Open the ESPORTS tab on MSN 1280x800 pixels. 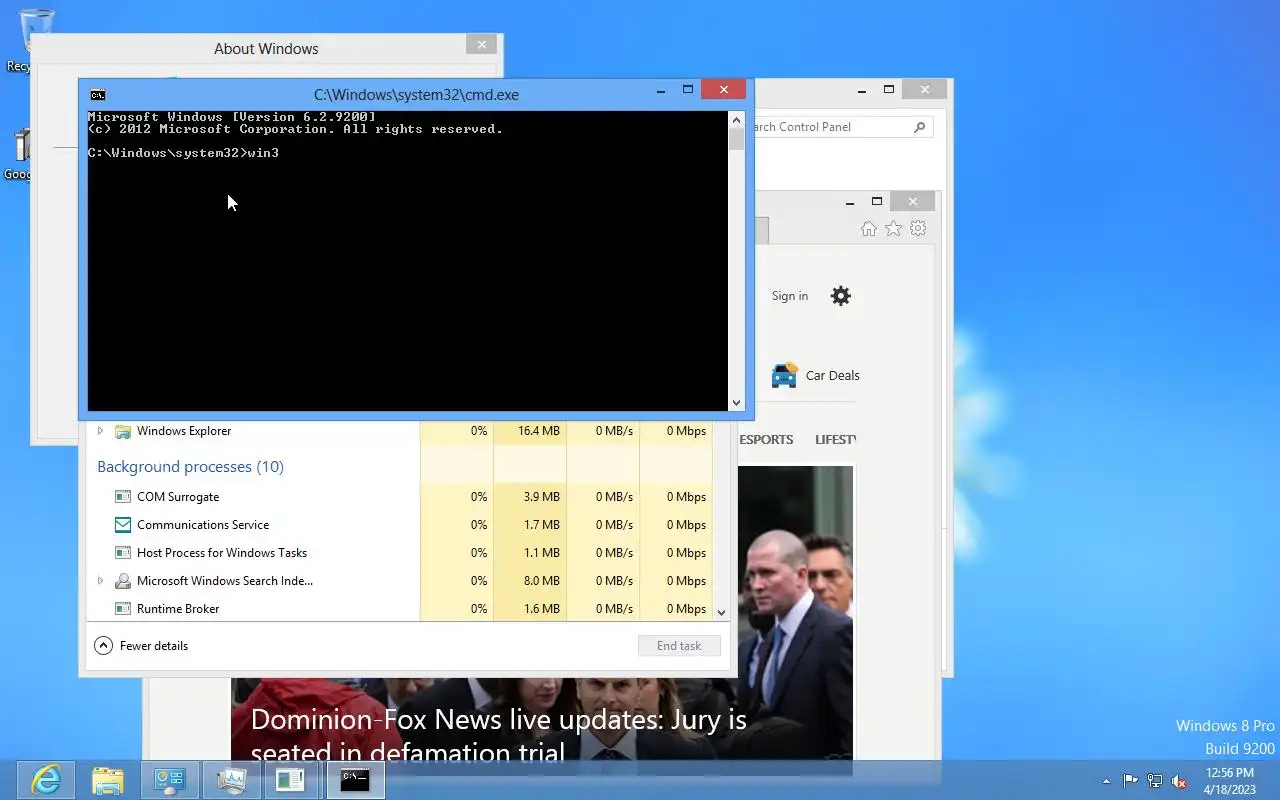[766, 440]
